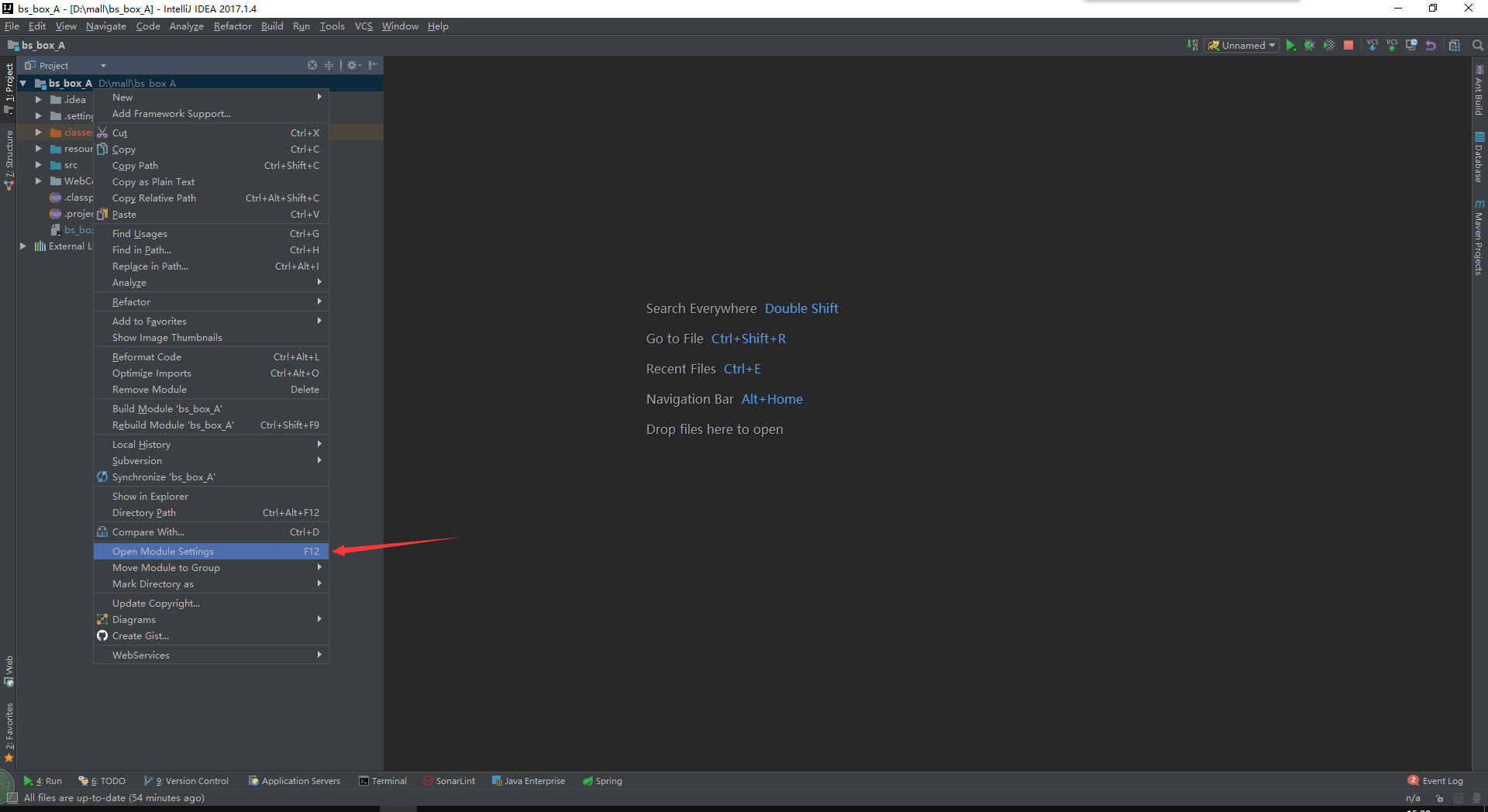Choose Add Framework Support...

click(211, 113)
